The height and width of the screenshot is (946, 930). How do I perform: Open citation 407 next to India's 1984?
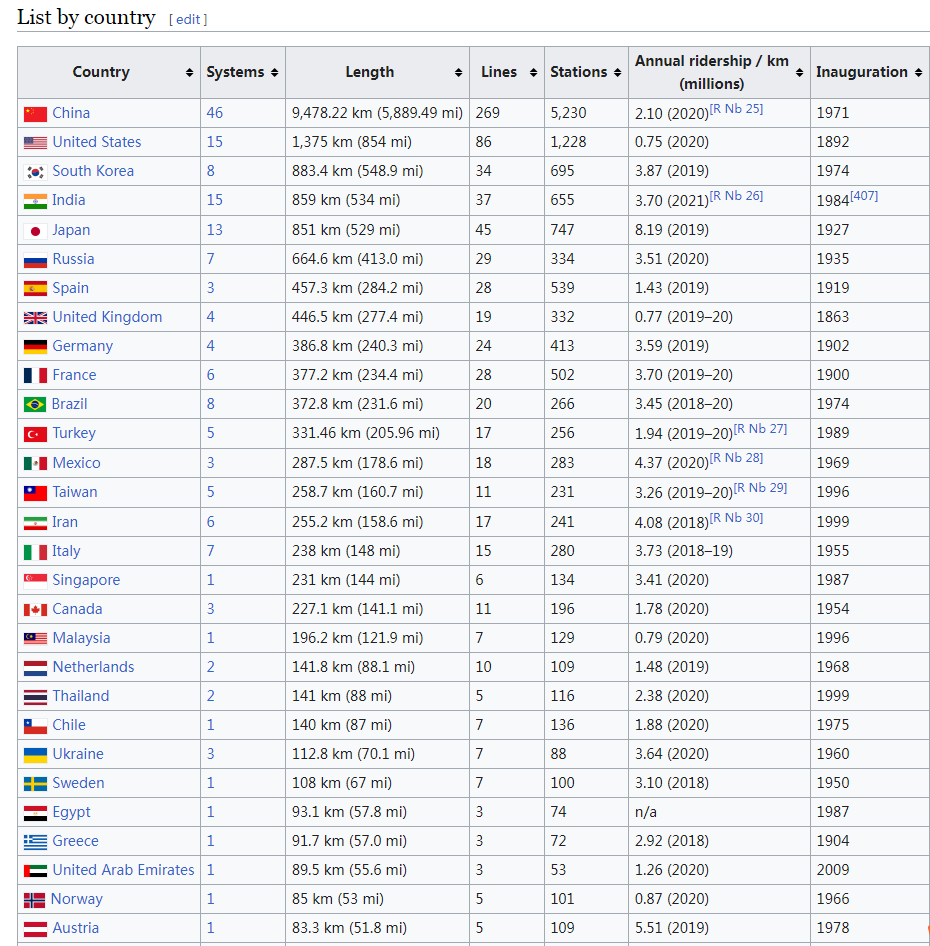point(864,195)
